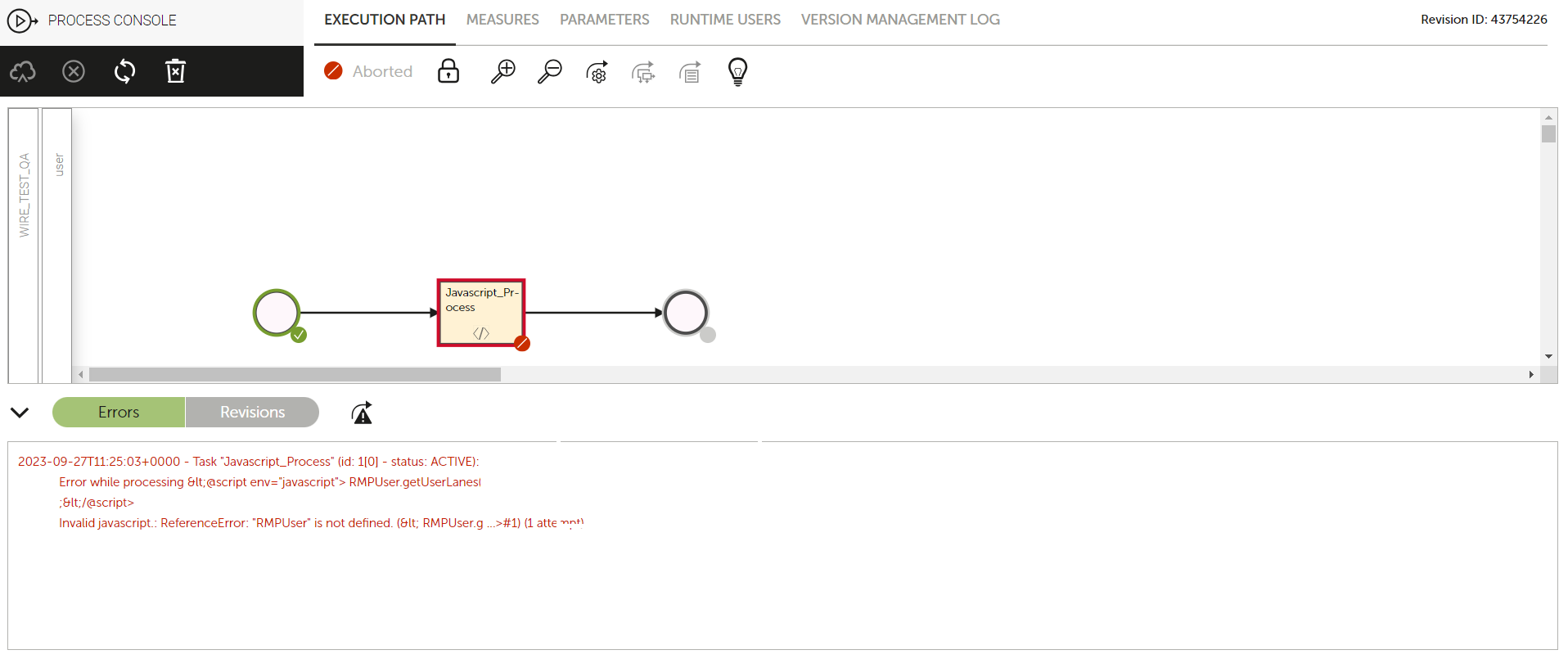Click the greyed restart list icon
The image size is (1568, 659).
click(690, 72)
